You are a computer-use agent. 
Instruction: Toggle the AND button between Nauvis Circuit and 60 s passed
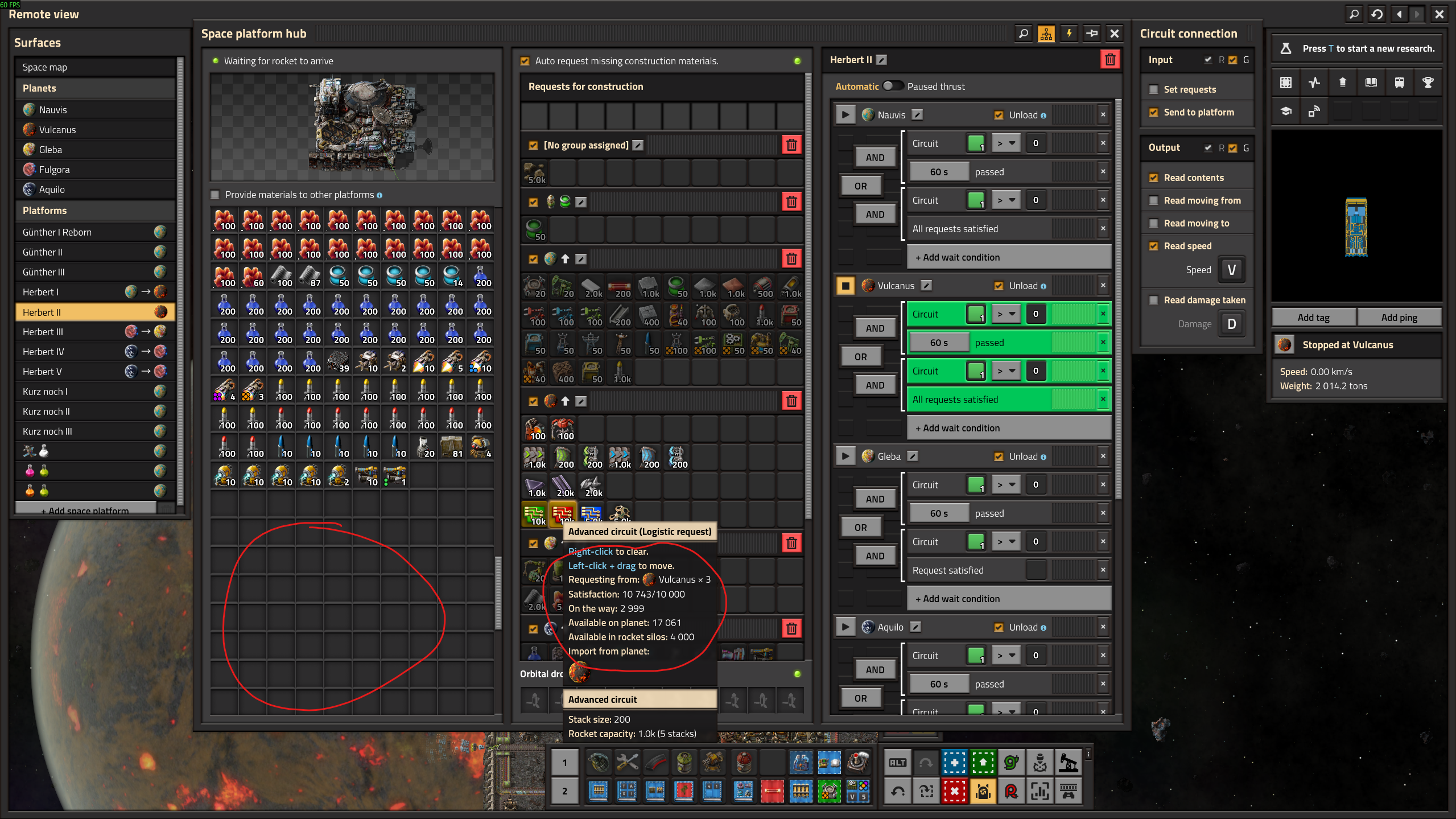click(x=875, y=158)
